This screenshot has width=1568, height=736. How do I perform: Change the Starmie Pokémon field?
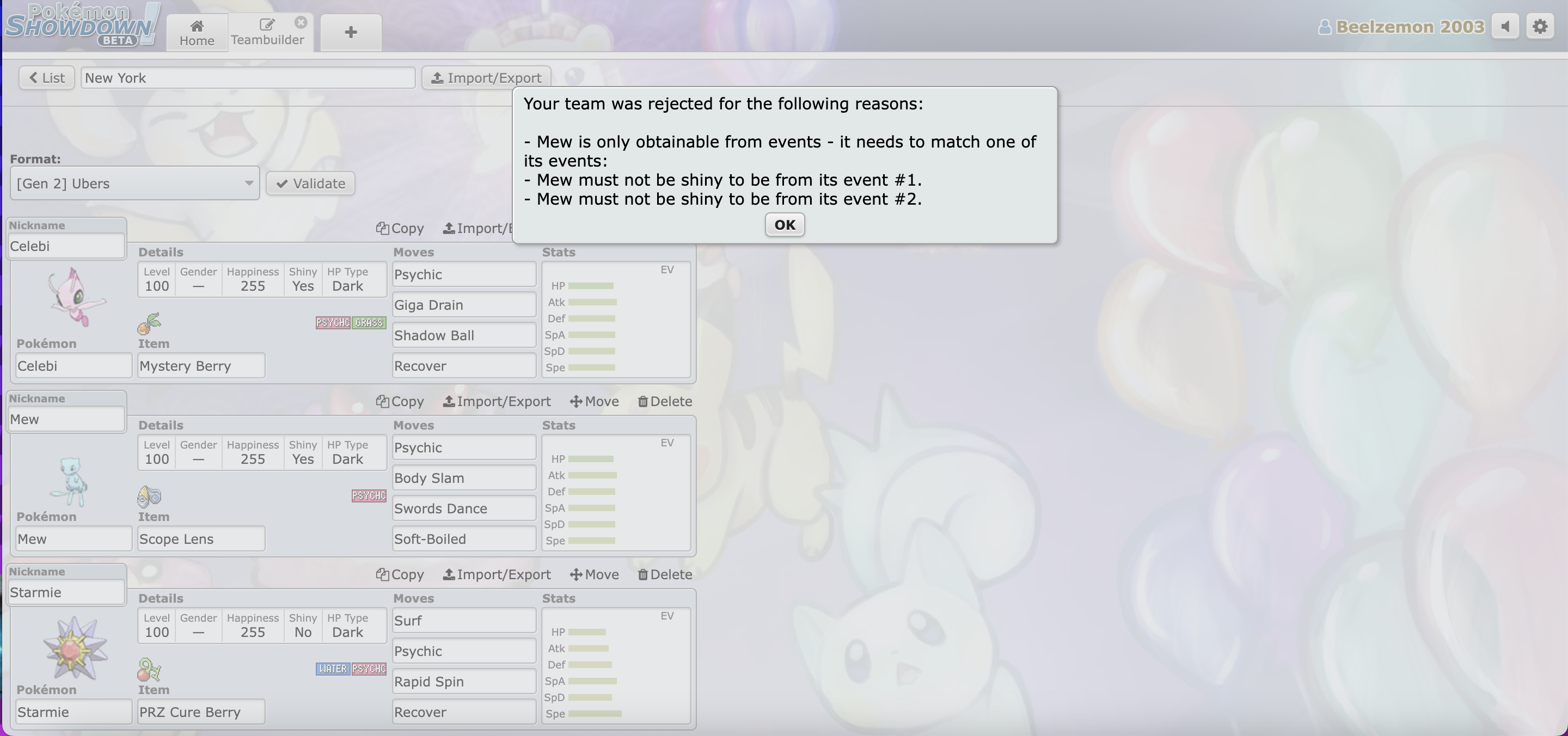(73, 711)
